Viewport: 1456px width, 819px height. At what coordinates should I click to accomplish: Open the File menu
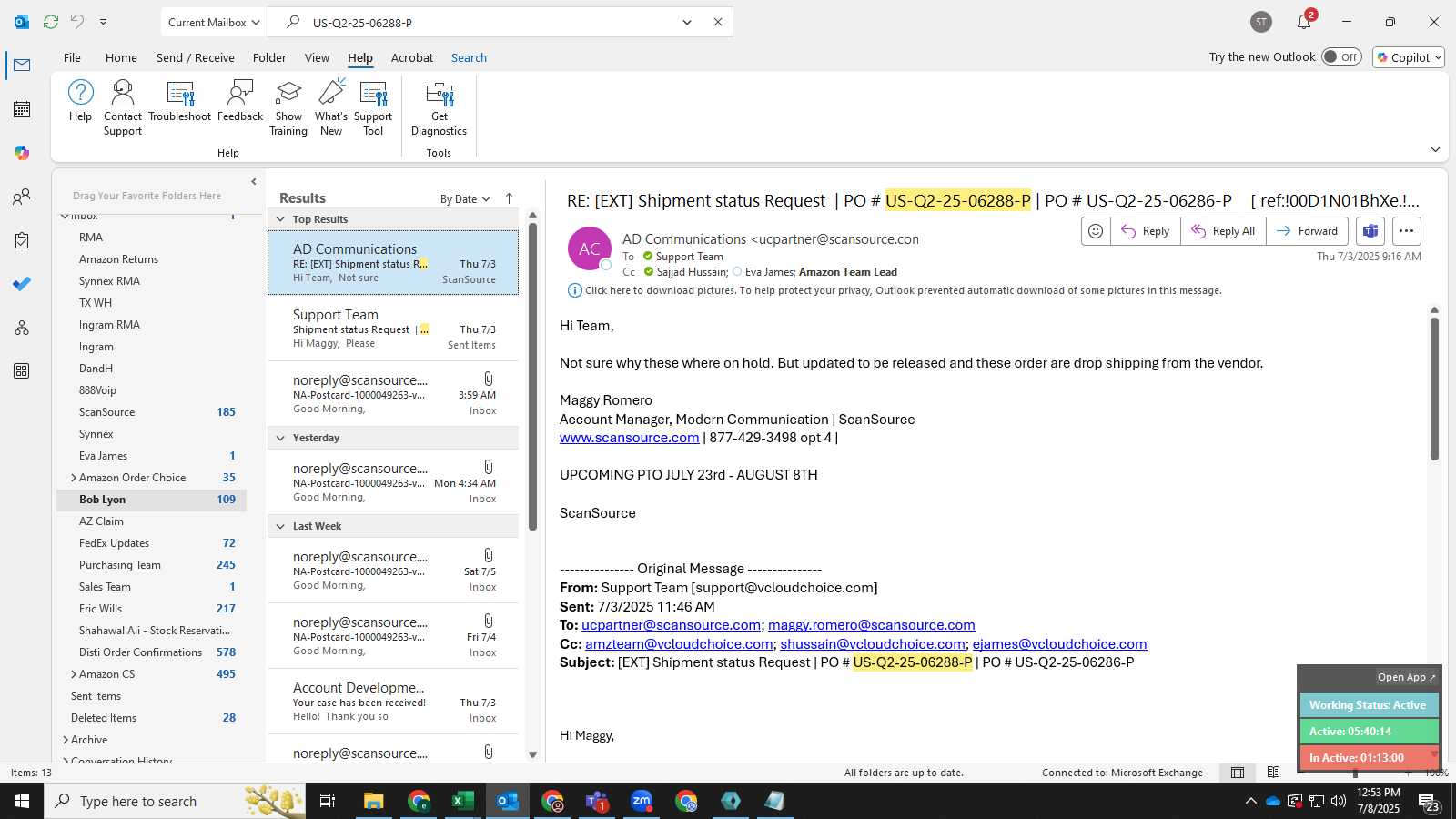coord(72,57)
